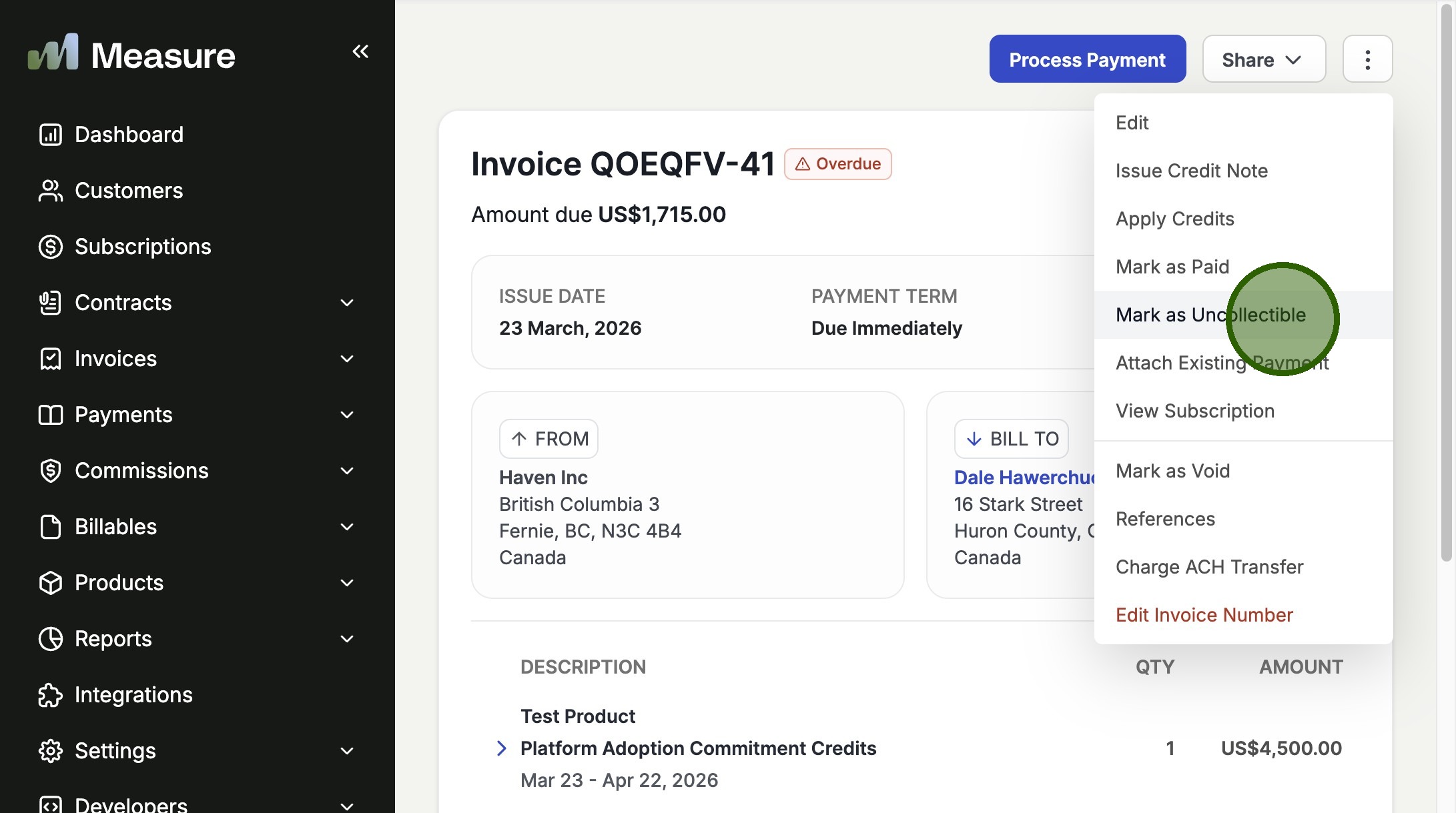The height and width of the screenshot is (813, 1456).
Task: Expand the Settings sidebar chevron
Action: coord(346,751)
